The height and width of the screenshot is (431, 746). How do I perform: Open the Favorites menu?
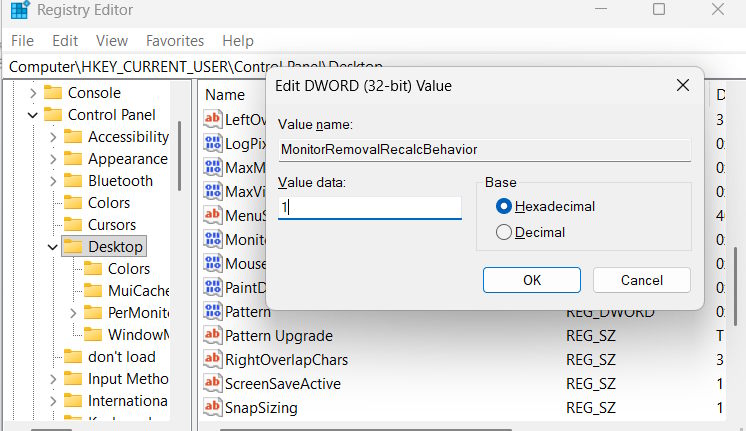[x=175, y=41]
